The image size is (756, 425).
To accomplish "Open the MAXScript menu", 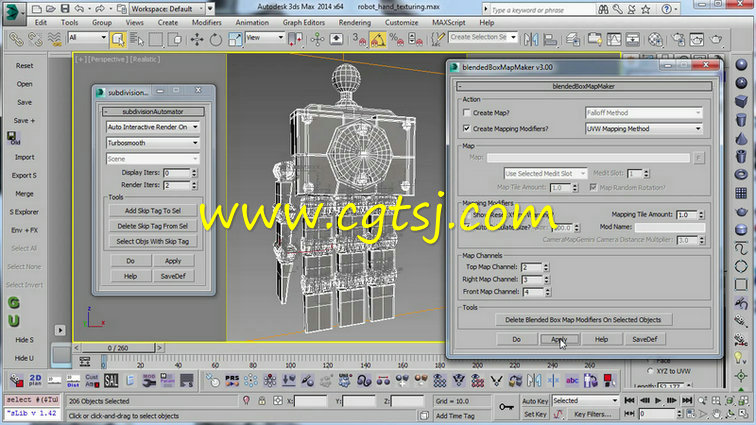I will coord(449,23).
